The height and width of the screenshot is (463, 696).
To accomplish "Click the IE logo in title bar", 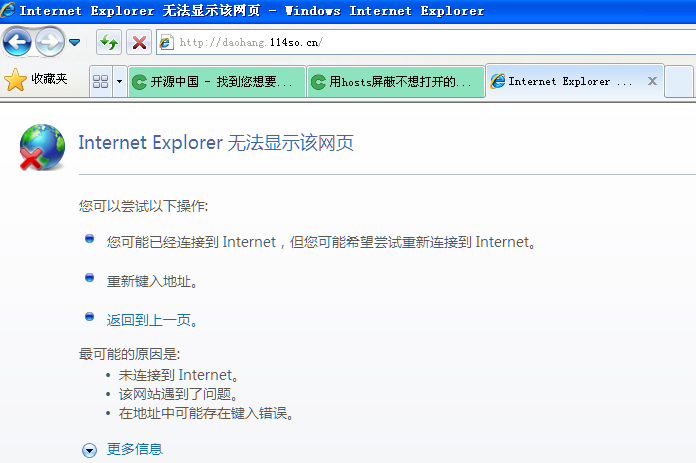I will (8, 10).
